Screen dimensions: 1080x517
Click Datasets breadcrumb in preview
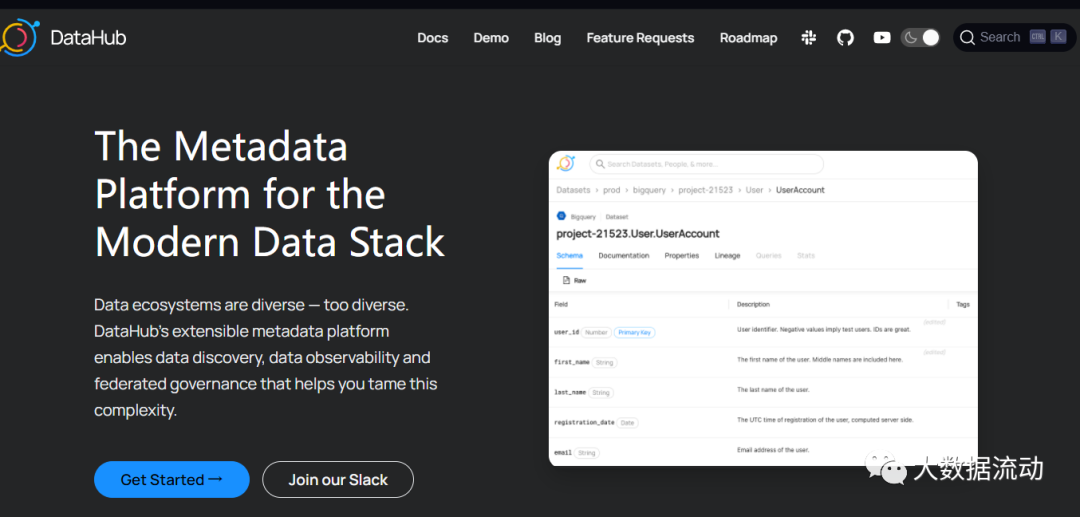click(x=573, y=190)
